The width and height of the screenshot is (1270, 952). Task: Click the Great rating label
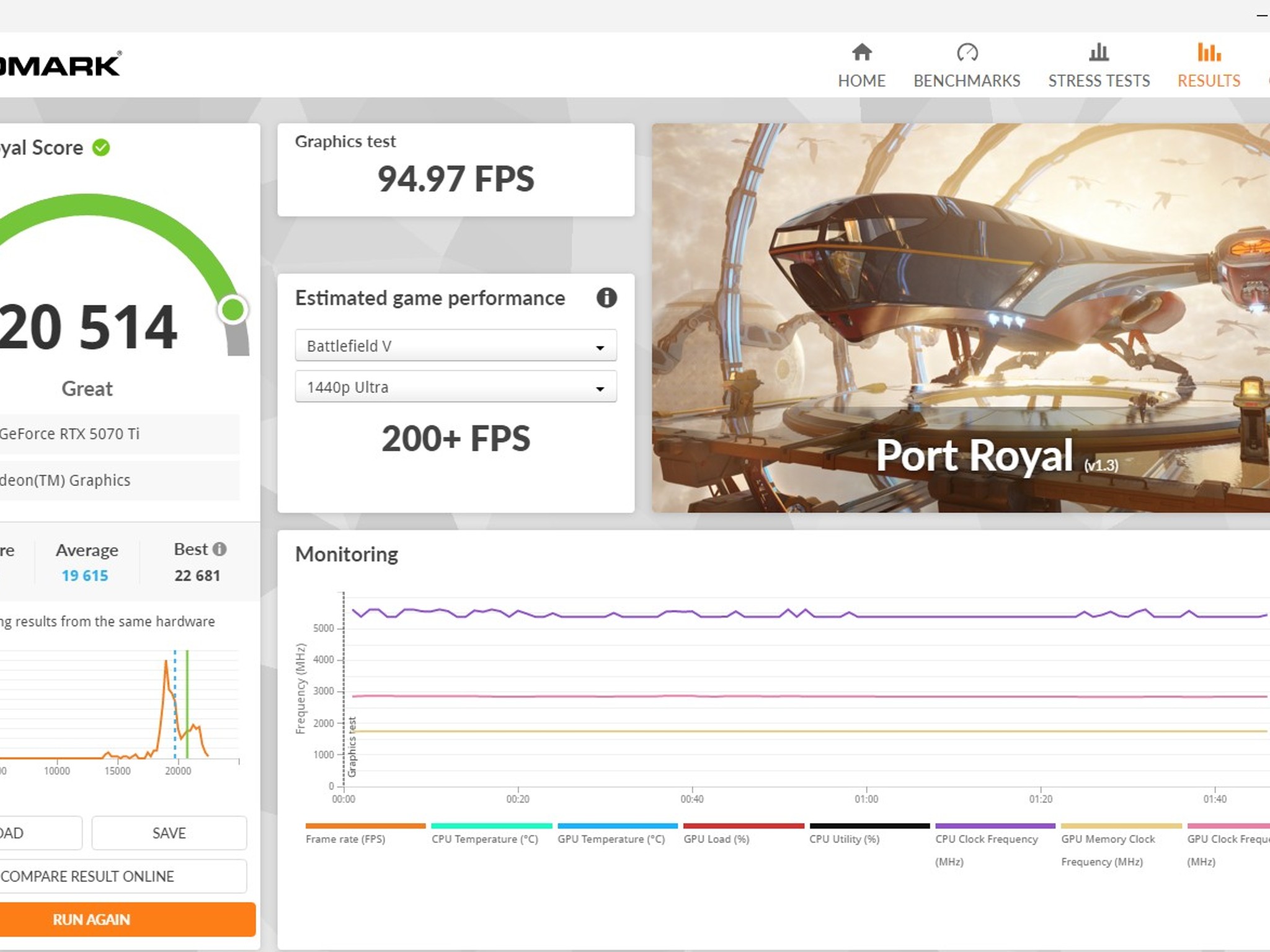(x=87, y=389)
